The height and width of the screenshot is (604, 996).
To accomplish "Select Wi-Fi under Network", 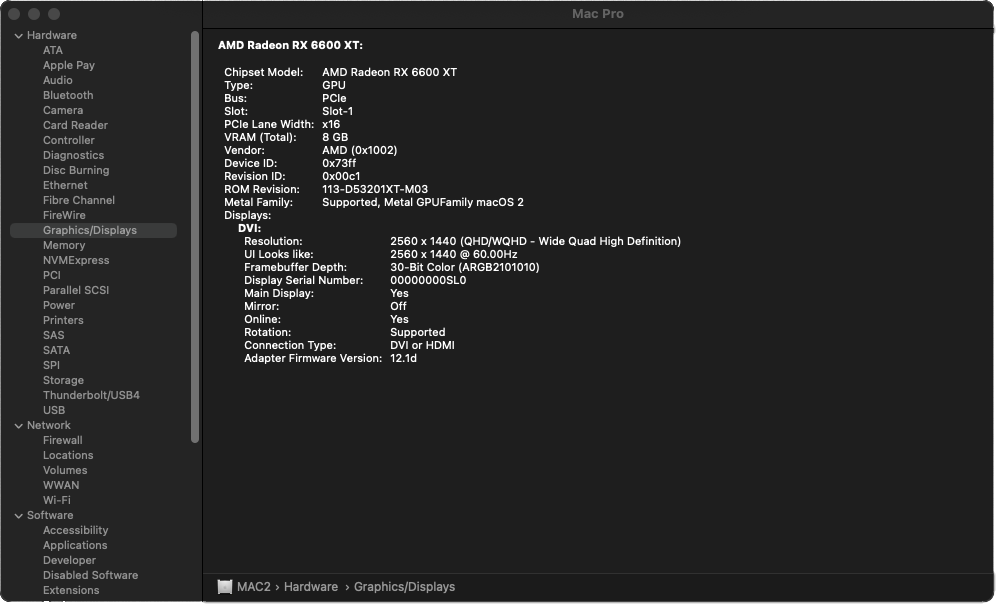I will point(57,500).
